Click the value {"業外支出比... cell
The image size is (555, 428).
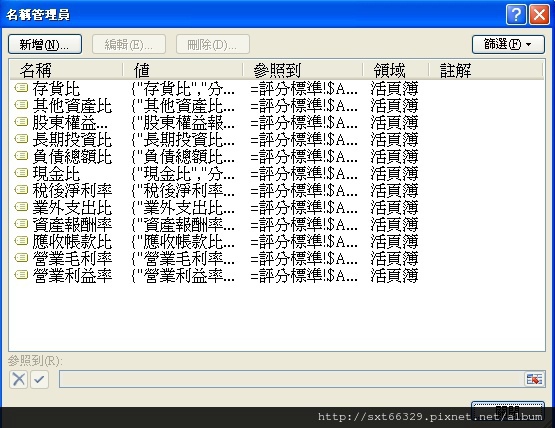(183, 207)
